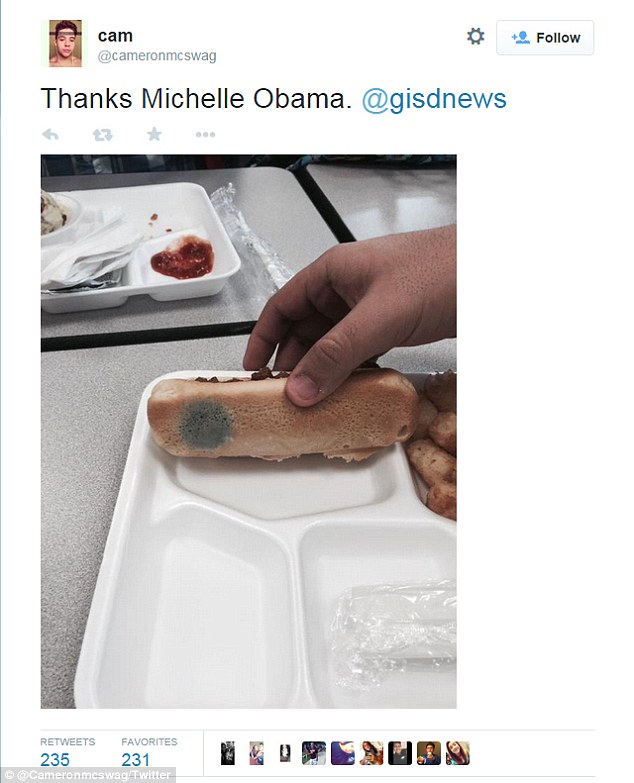Open the last avatar in the row
The image size is (634, 783).
[458, 753]
